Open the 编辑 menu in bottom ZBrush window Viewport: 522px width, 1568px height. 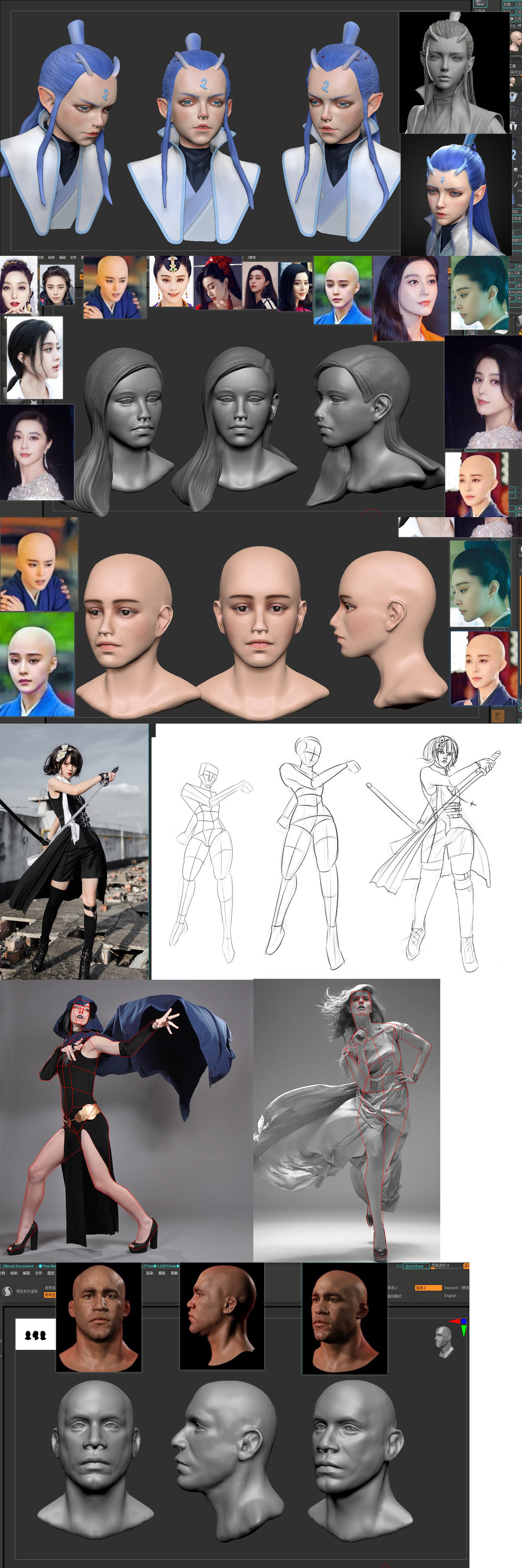tap(26, 1273)
